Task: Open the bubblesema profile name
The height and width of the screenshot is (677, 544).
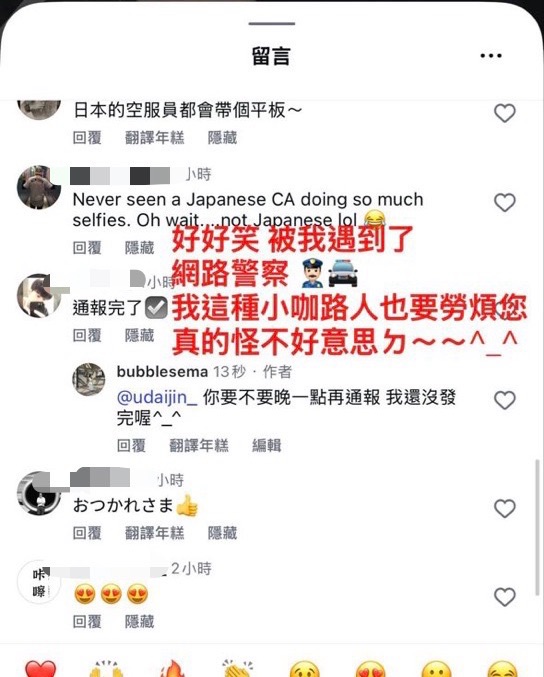Action: click(162, 372)
